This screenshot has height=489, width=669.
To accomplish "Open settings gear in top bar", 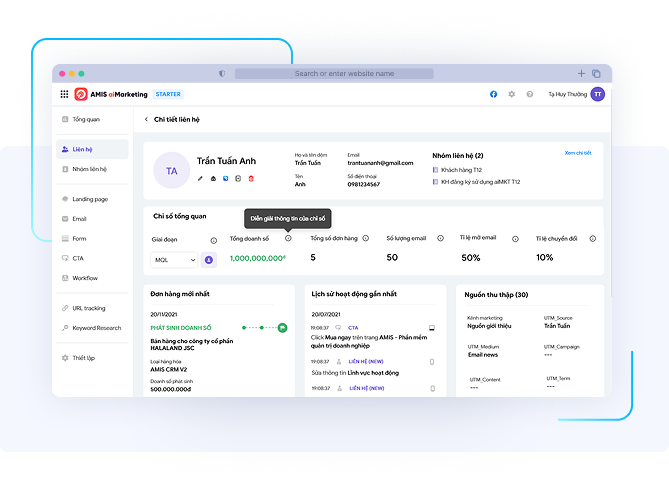I will tap(511, 94).
